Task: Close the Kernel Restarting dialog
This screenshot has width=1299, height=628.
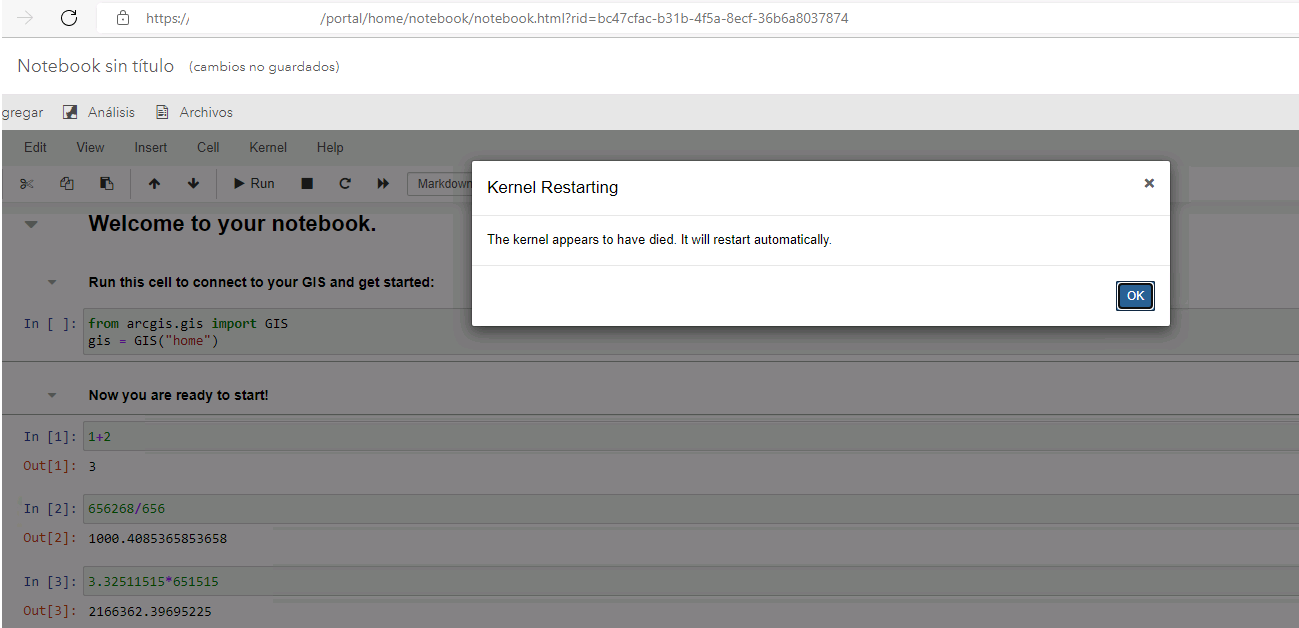Action: click(x=1148, y=183)
